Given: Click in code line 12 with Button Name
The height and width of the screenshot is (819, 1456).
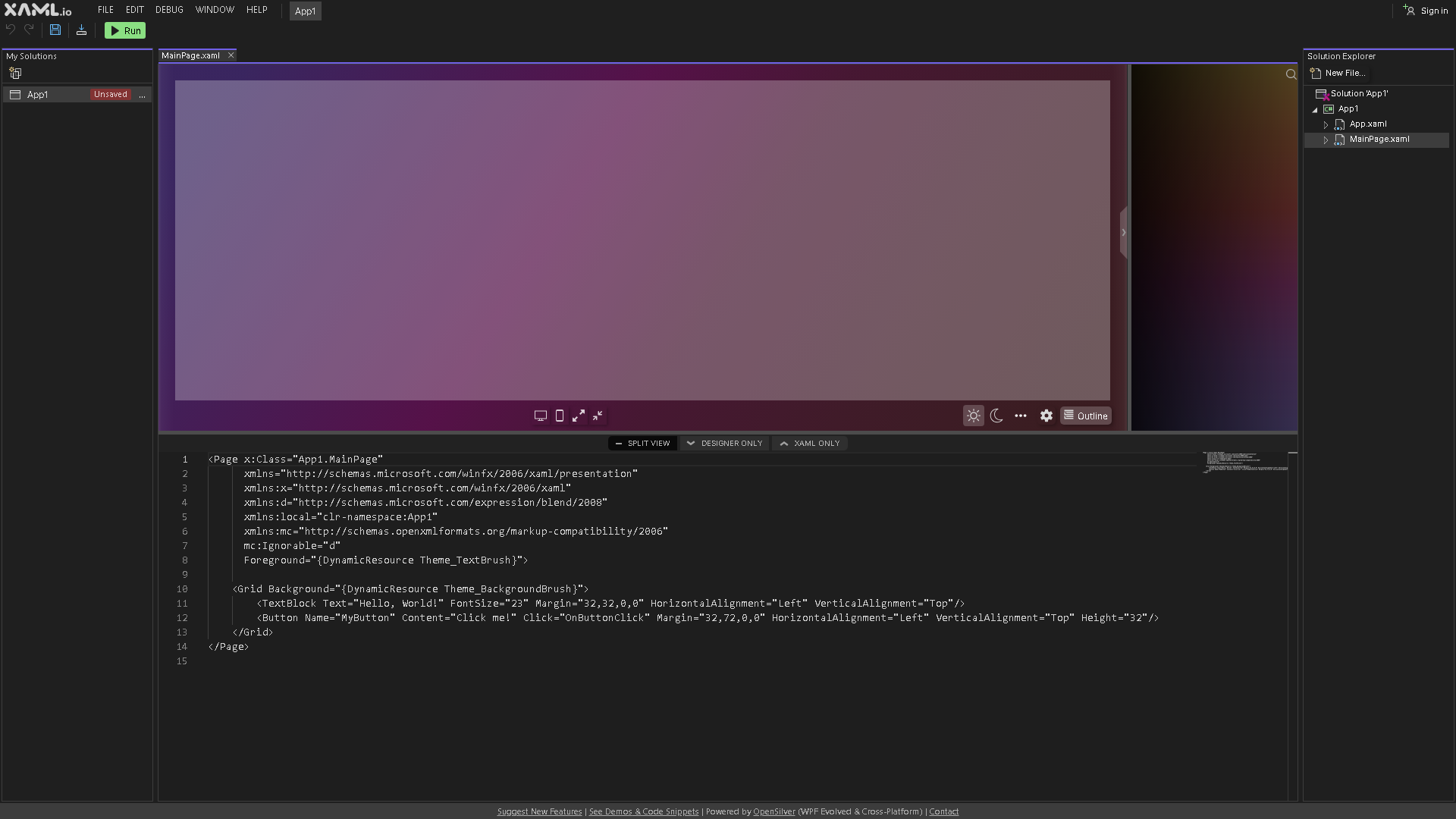Looking at the screenshot, I should [x=708, y=618].
